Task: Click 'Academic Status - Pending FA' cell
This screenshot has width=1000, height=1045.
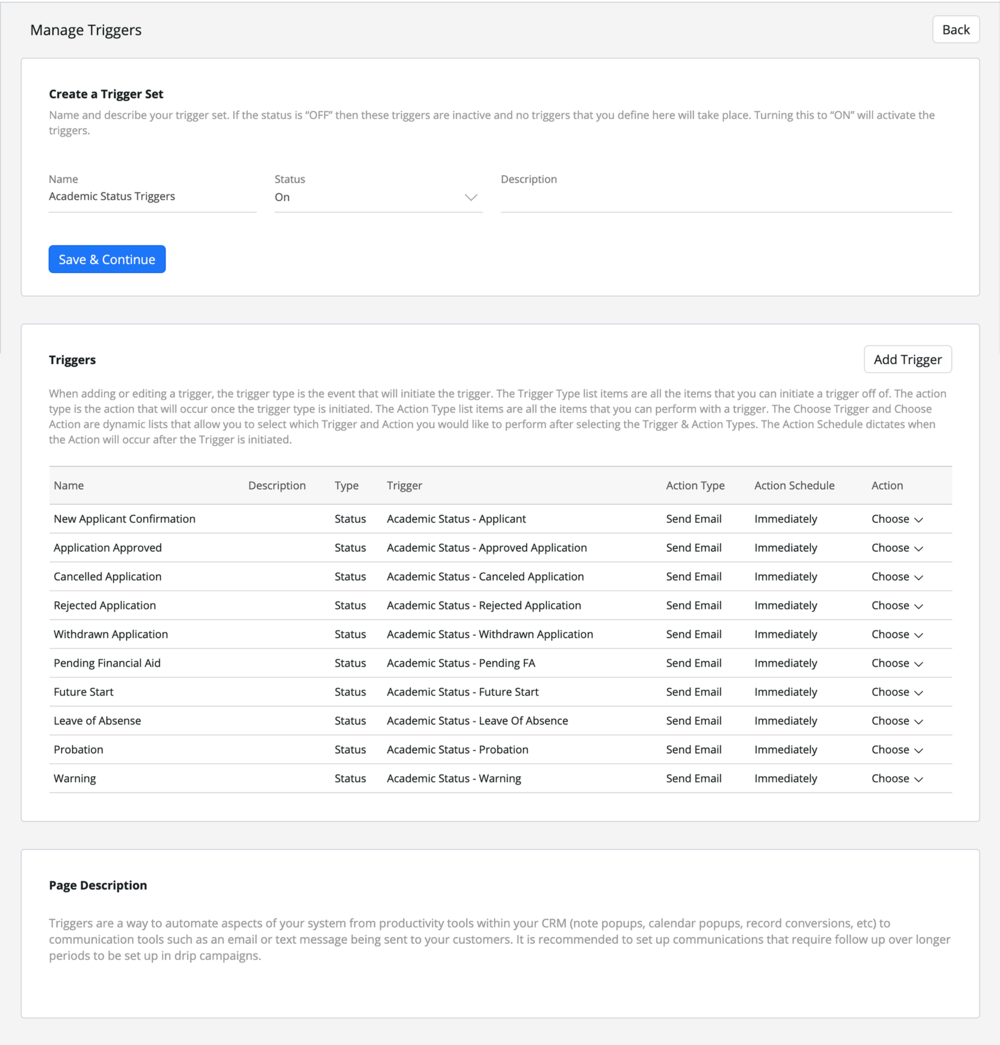Action: tap(461, 663)
